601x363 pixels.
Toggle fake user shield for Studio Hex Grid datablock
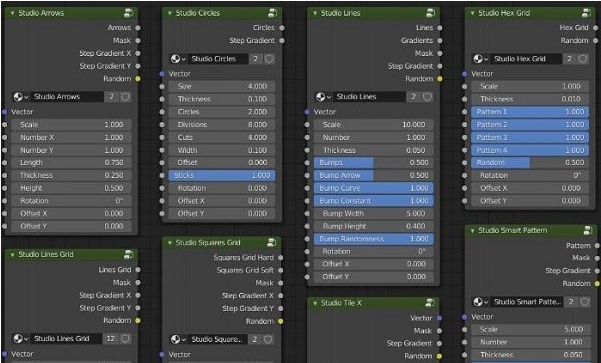pos(583,59)
